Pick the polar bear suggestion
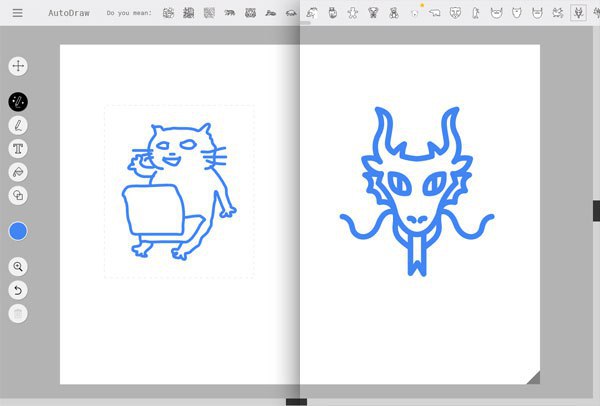Screen dimensions: 600x406 (x=435, y=13)
